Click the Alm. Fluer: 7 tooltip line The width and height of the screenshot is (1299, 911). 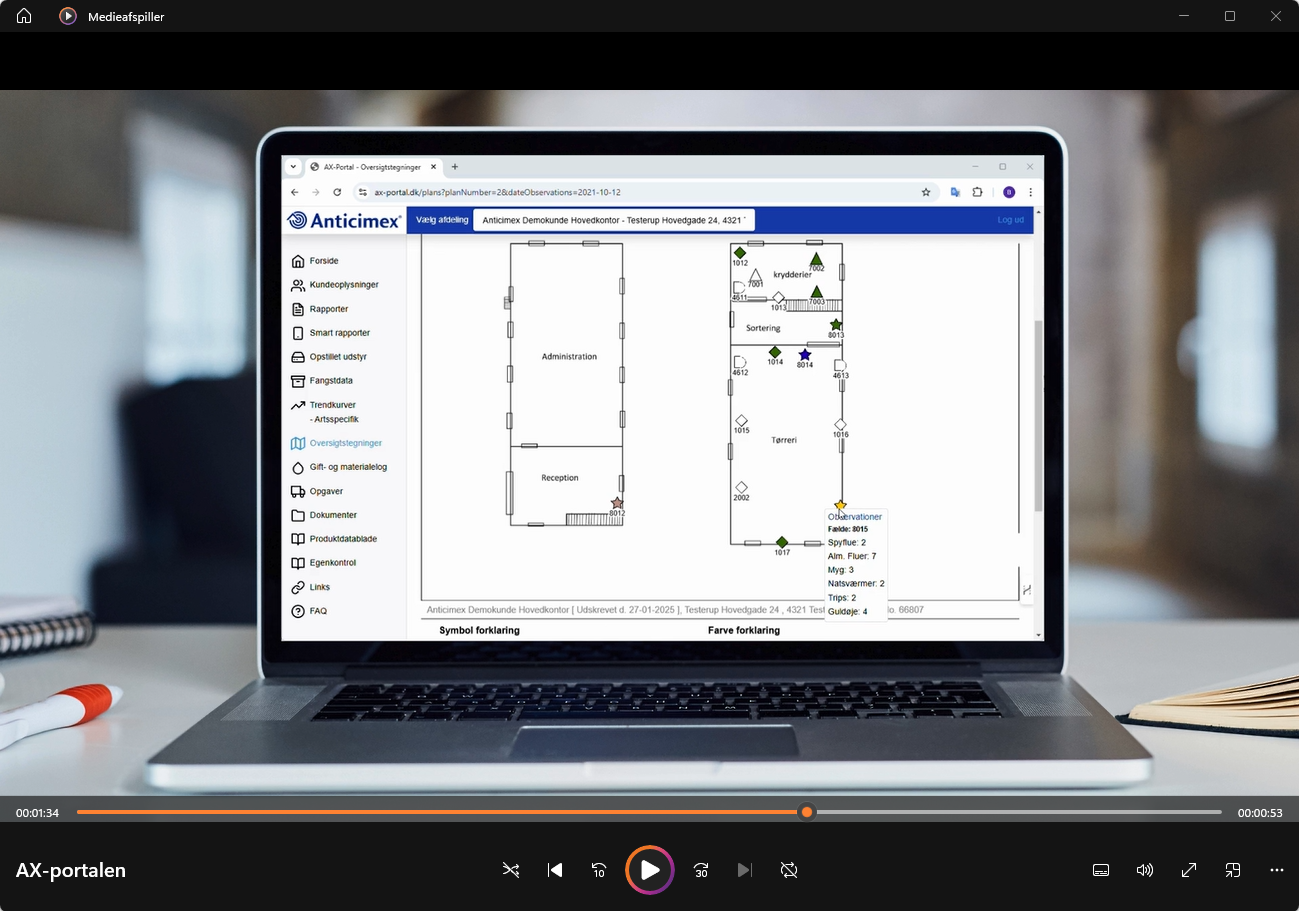point(852,556)
